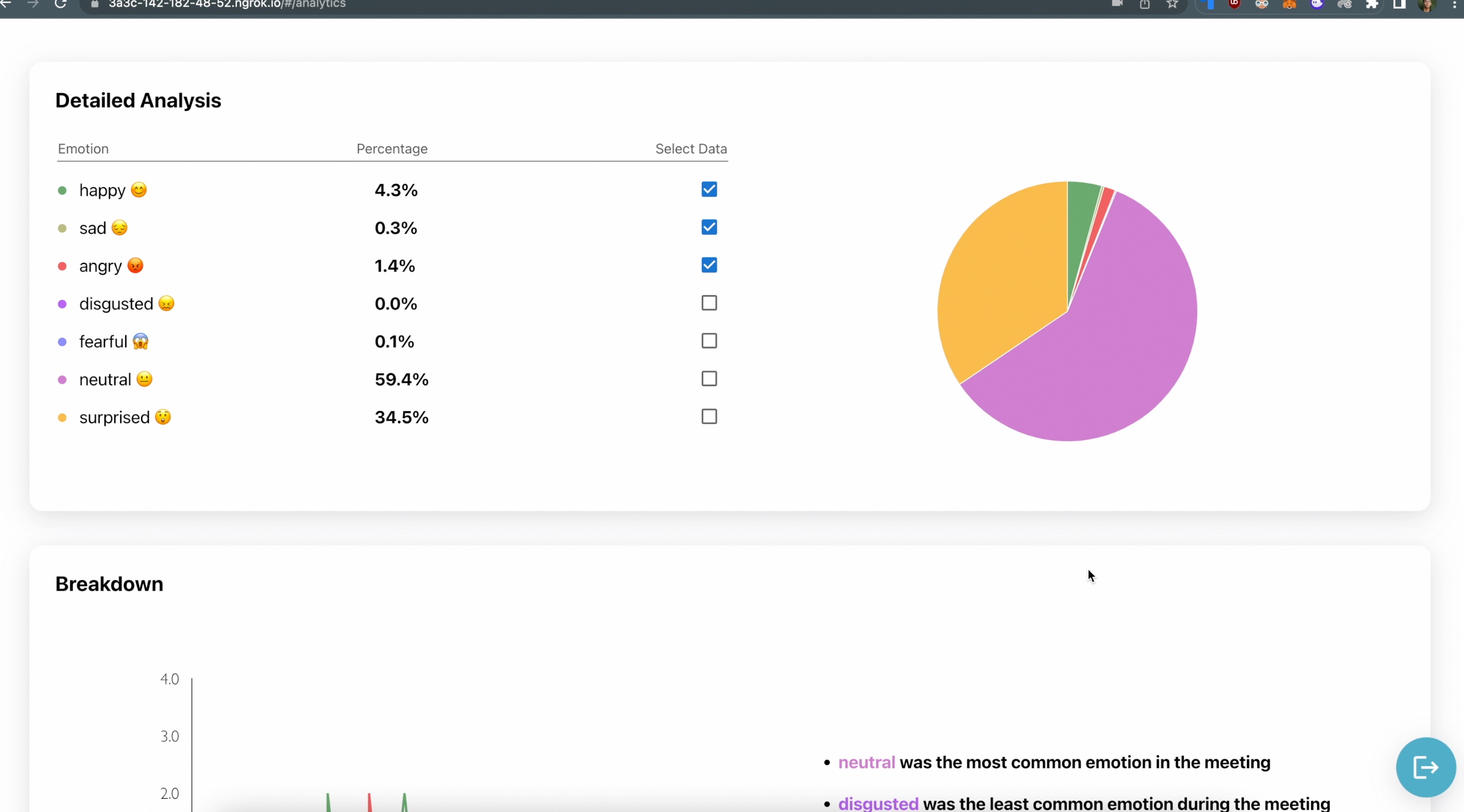
Task: Open the Extensions puzzle menu
Action: pyautogui.click(x=1372, y=5)
